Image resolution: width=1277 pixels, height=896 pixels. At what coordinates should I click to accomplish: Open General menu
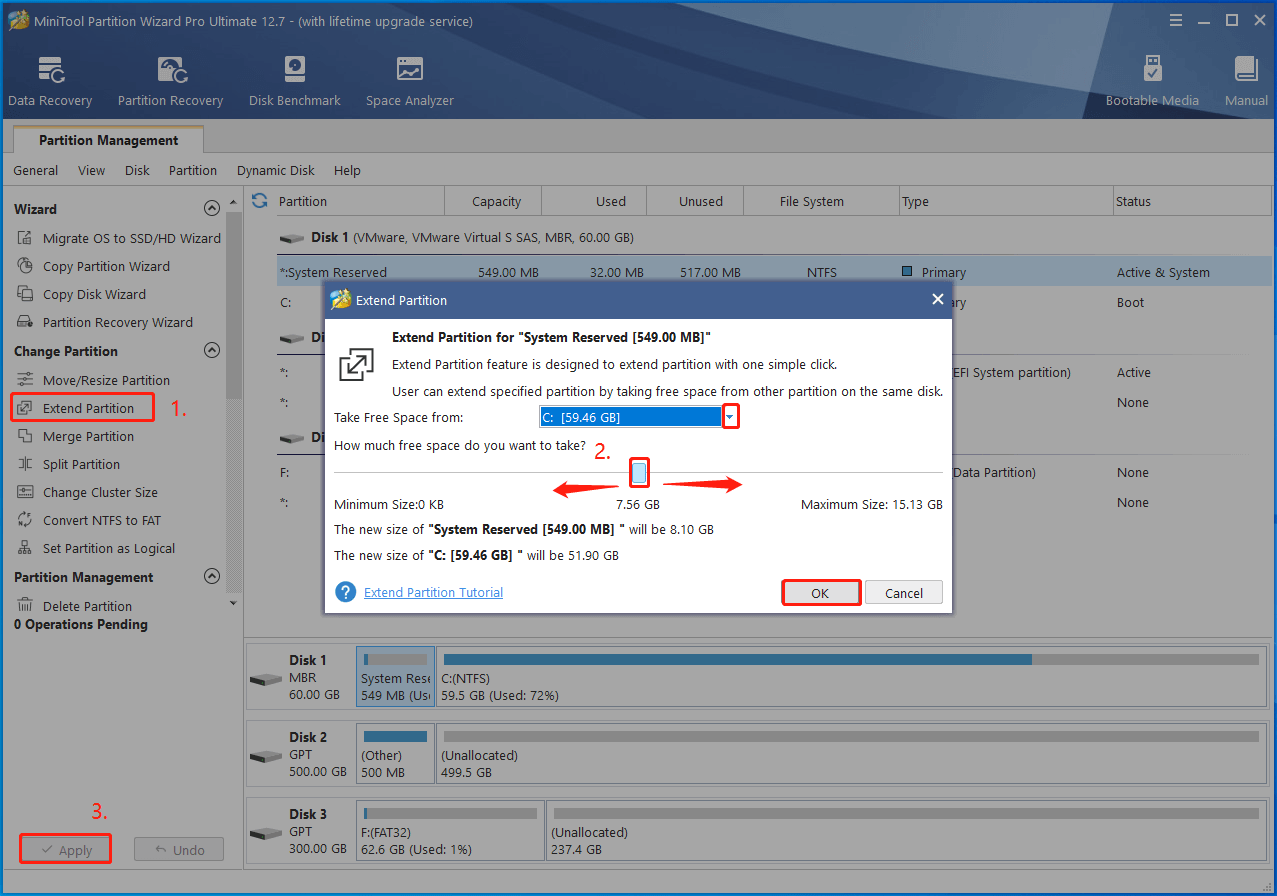coord(36,170)
